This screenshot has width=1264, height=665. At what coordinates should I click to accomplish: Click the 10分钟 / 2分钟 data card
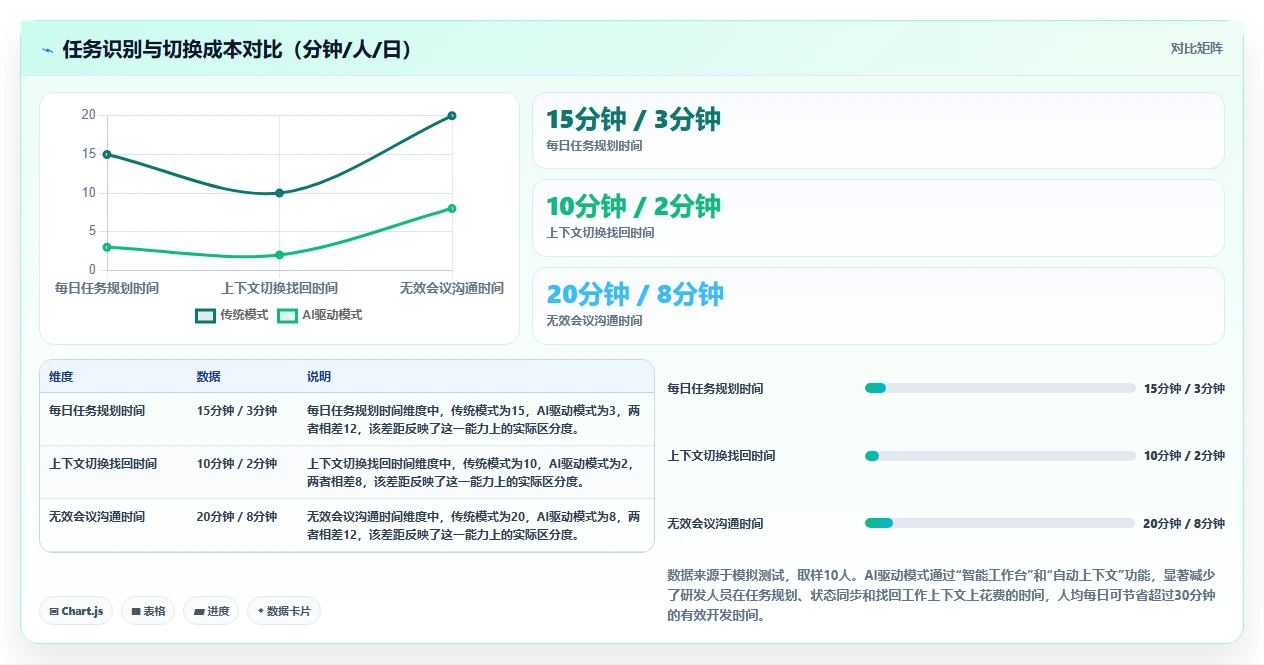[878, 218]
